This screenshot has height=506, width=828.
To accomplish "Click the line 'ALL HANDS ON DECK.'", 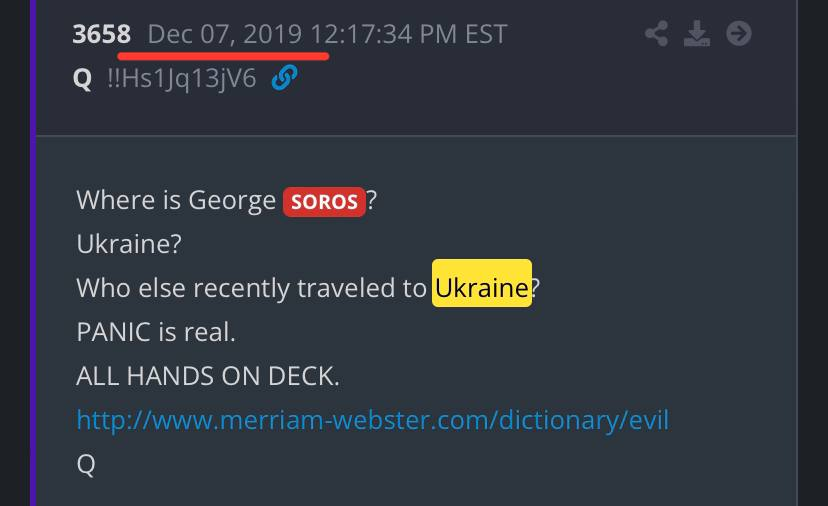I will (208, 376).
